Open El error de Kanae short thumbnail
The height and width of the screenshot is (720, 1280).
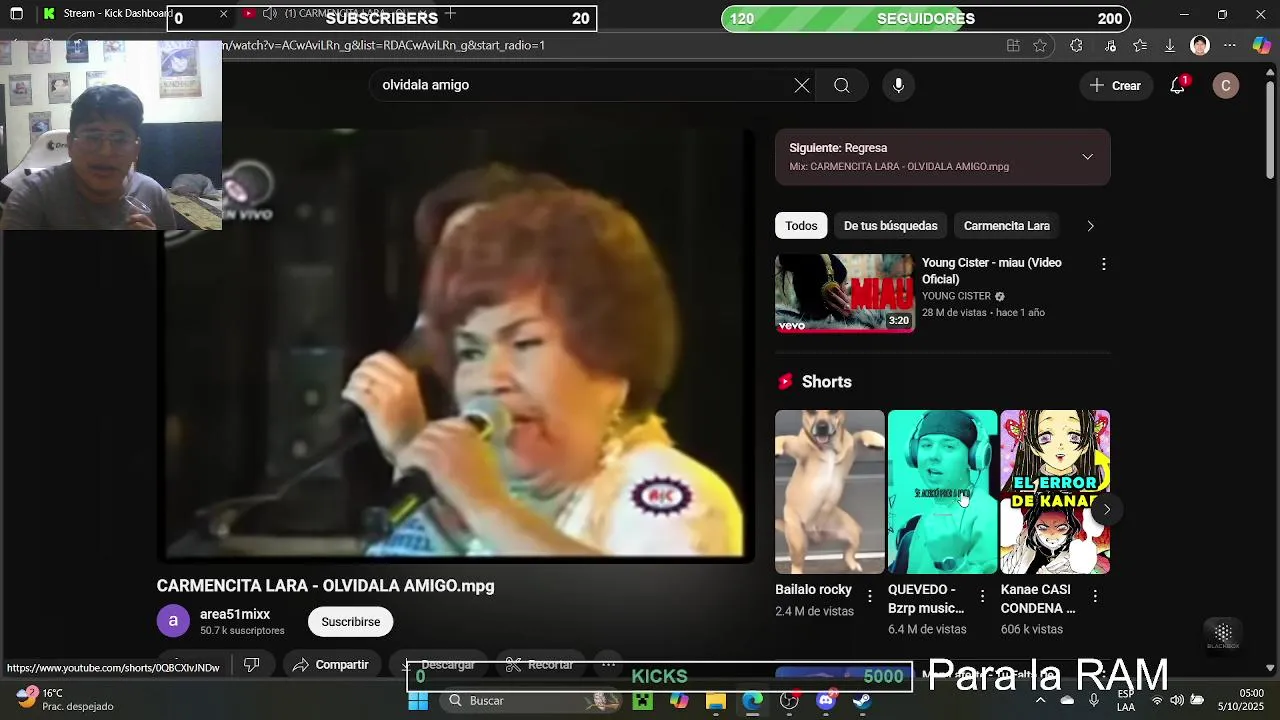[x=1055, y=492]
